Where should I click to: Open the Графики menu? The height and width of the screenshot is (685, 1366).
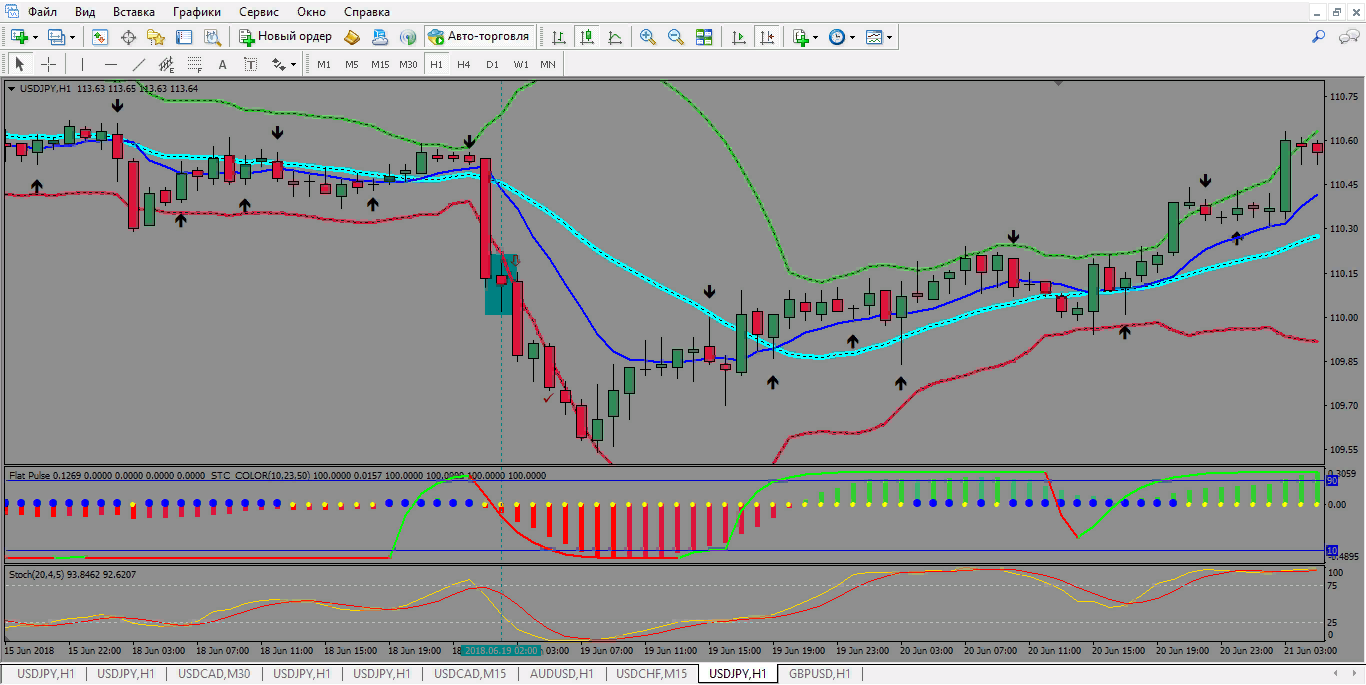[x=197, y=12]
